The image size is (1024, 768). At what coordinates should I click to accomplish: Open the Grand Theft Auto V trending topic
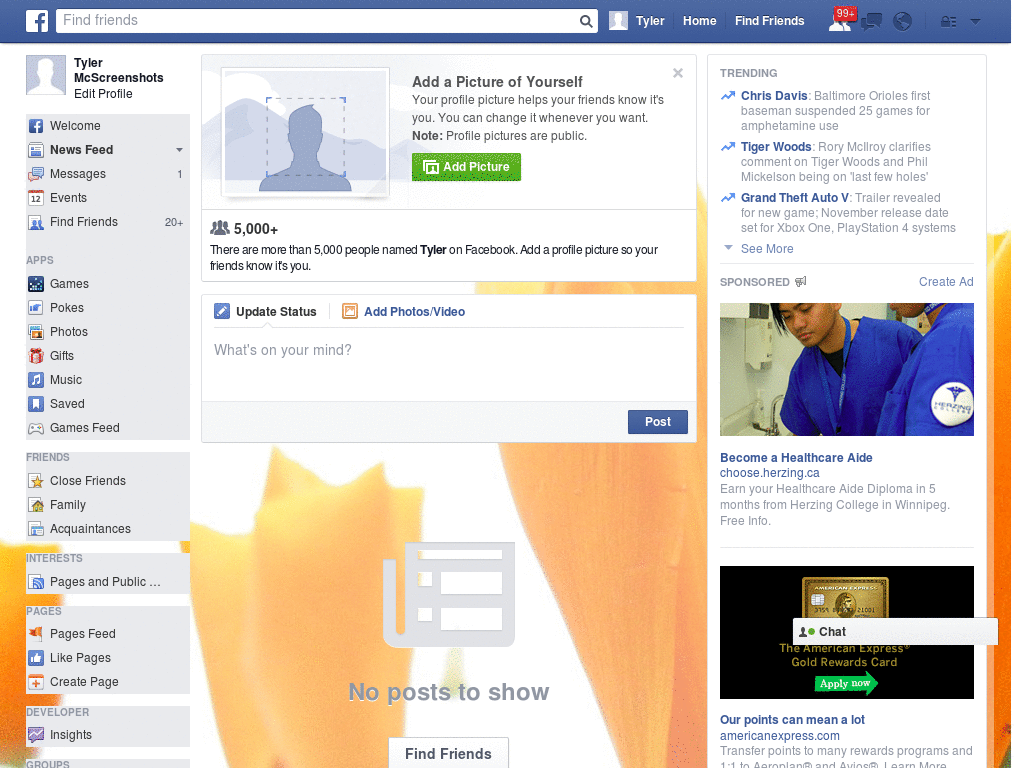pyautogui.click(x=795, y=198)
